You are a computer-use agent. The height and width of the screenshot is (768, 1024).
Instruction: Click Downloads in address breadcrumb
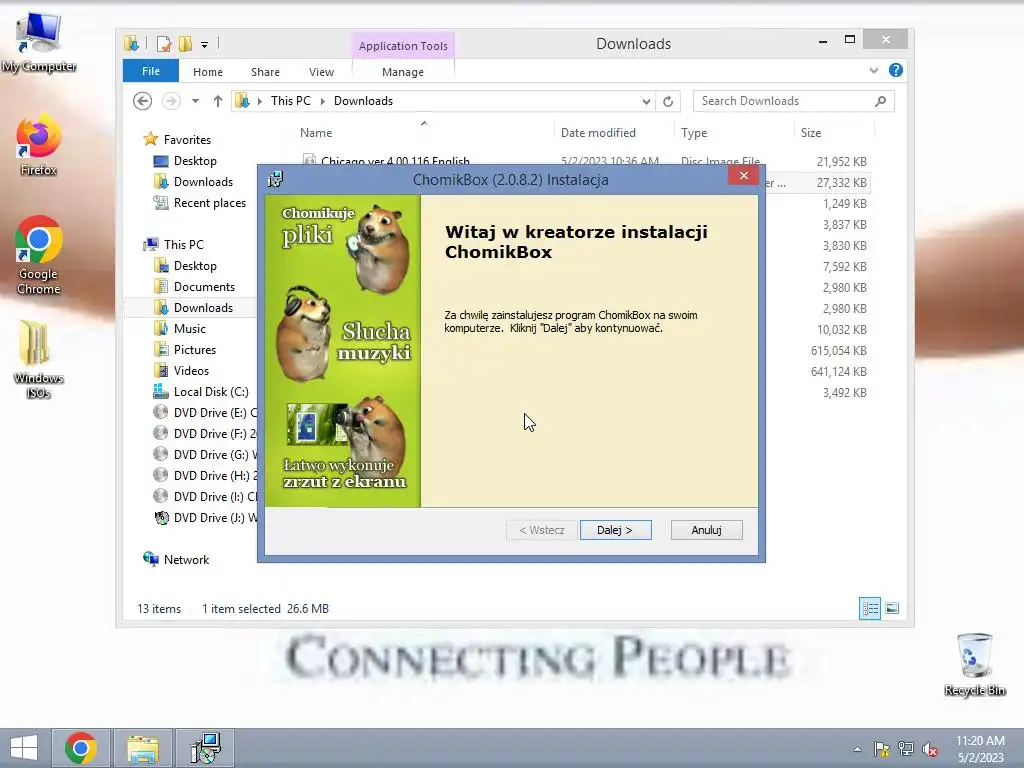click(x=363, y=101)
